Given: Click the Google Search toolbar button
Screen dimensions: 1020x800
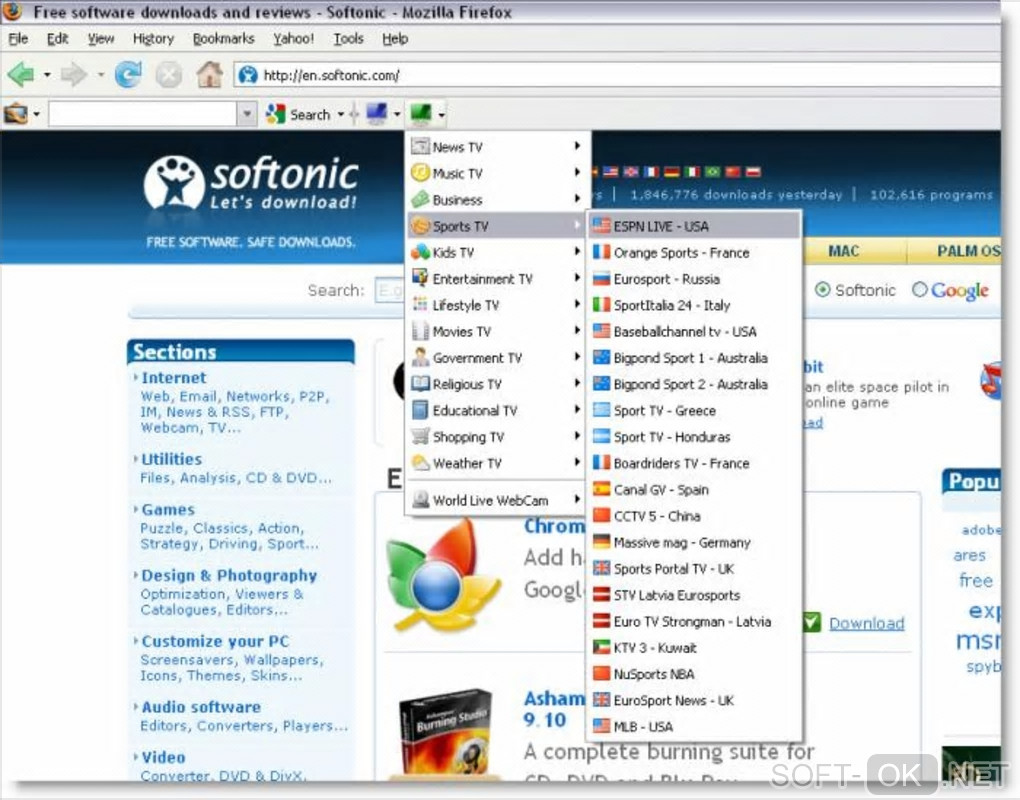Looking at the screenshot, I should (x=299, y=114).
